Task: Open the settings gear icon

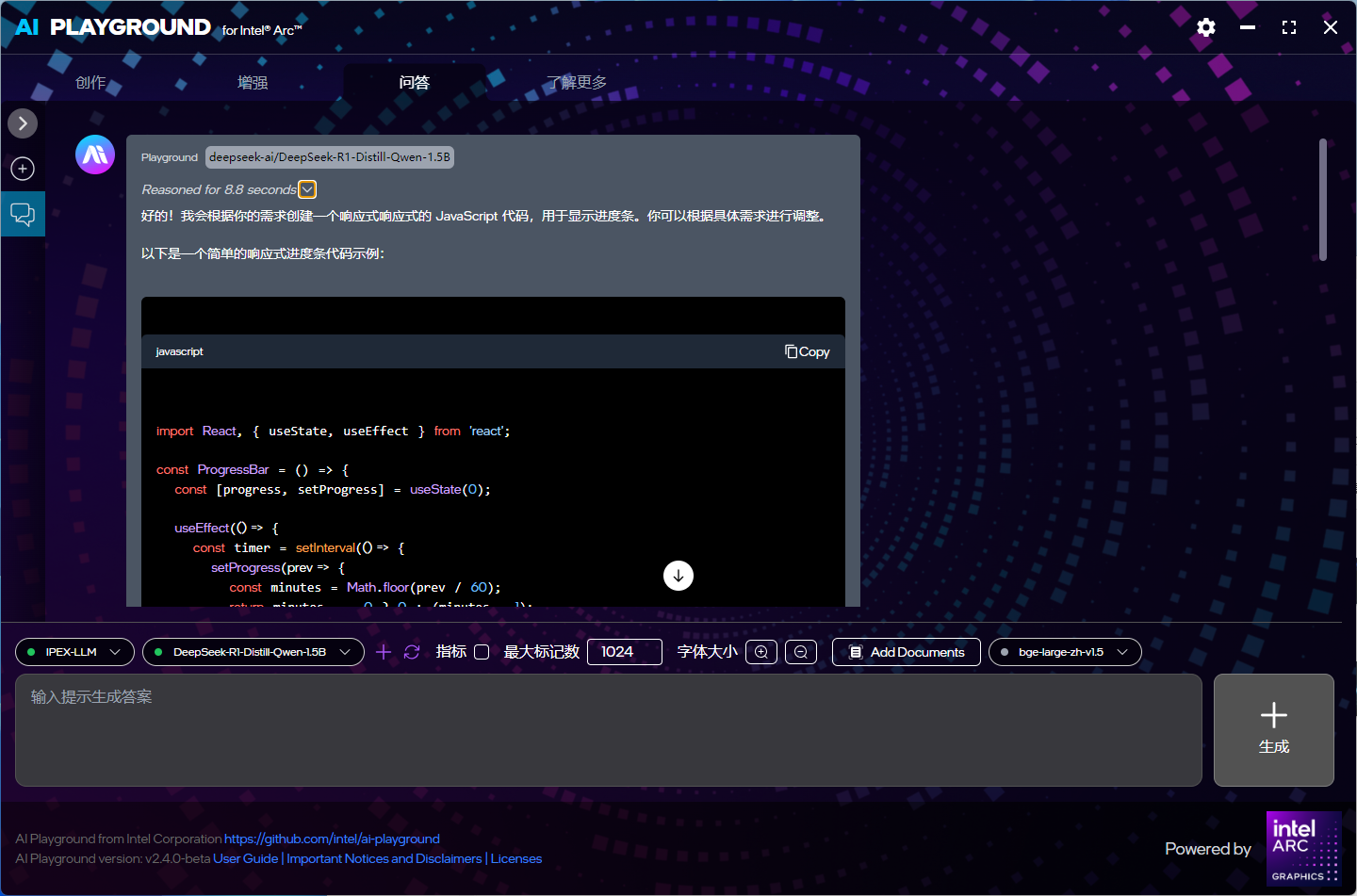Action: coord(1205,27)
